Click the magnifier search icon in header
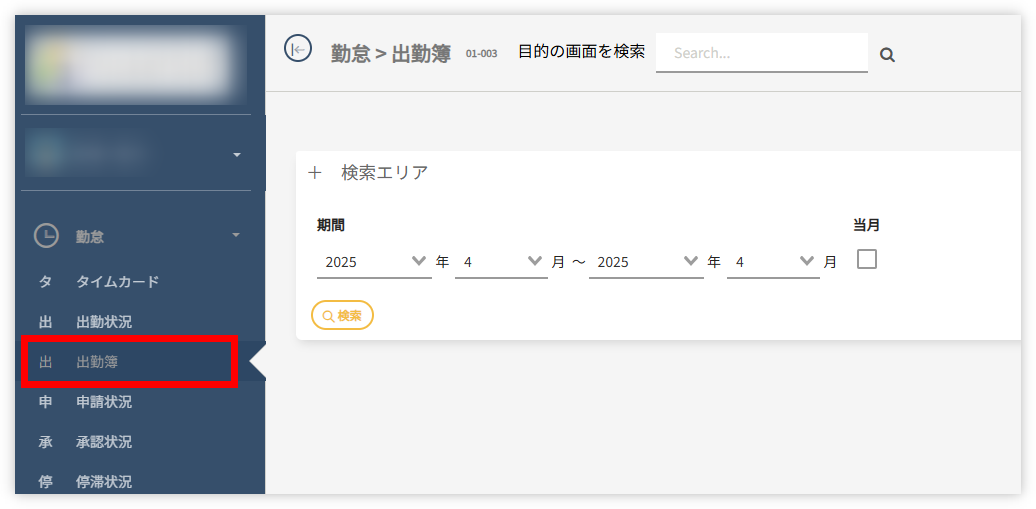Image resolution: width=1036 pixels, height=509 pixels. [887, 55]
